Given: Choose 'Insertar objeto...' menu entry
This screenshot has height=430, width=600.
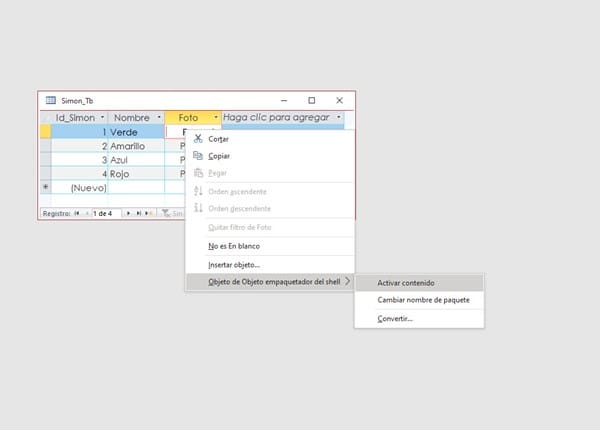Looking at the screenshot, I should [270, 265].
